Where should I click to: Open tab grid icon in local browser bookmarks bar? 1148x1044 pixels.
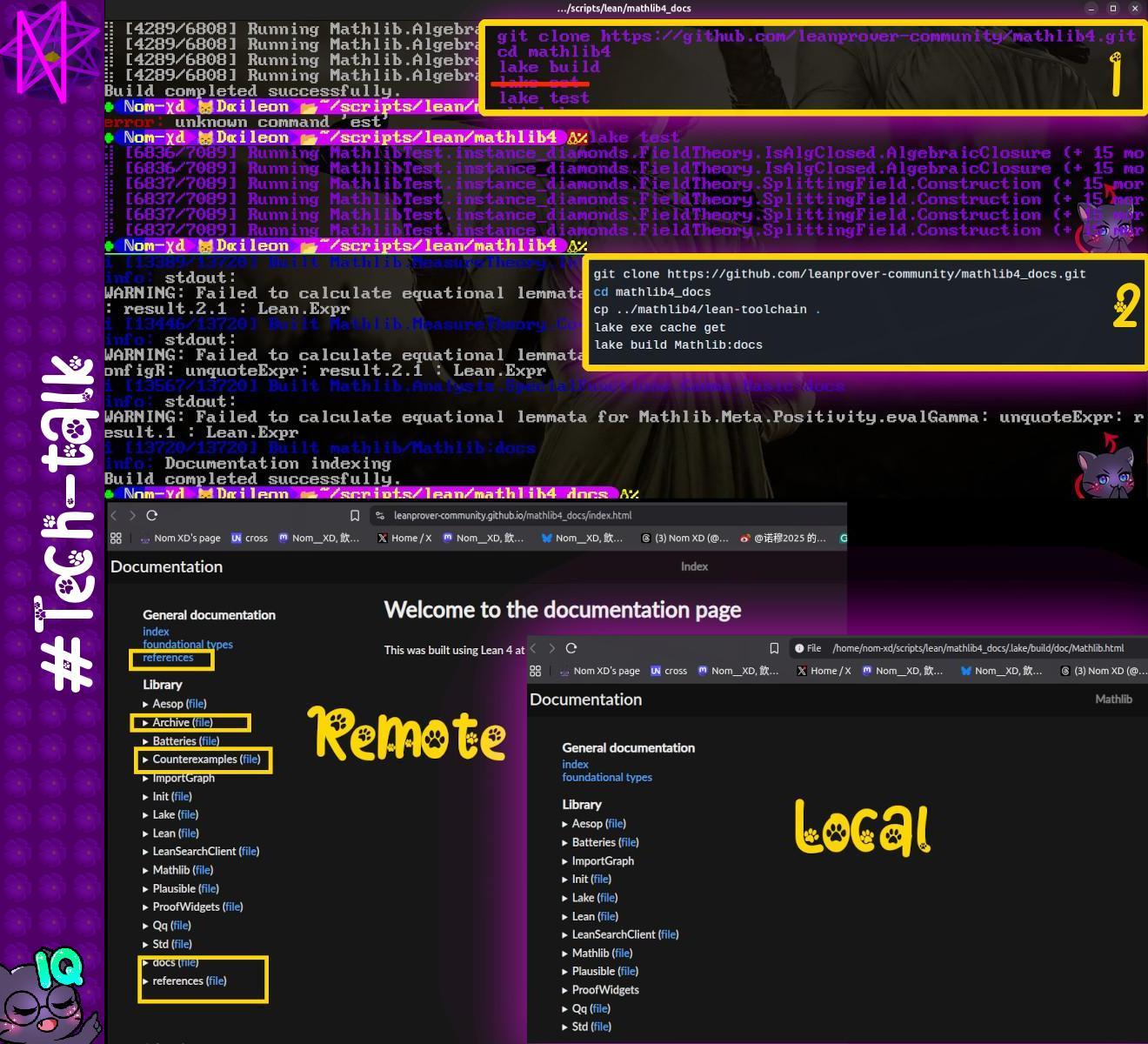(x=535, y=671)
